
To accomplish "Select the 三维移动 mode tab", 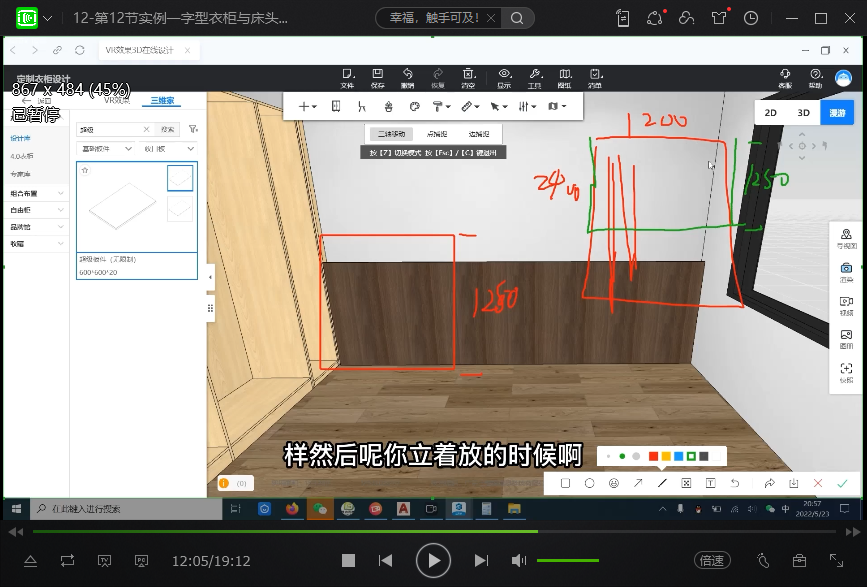I will click(x=390, y=133).
